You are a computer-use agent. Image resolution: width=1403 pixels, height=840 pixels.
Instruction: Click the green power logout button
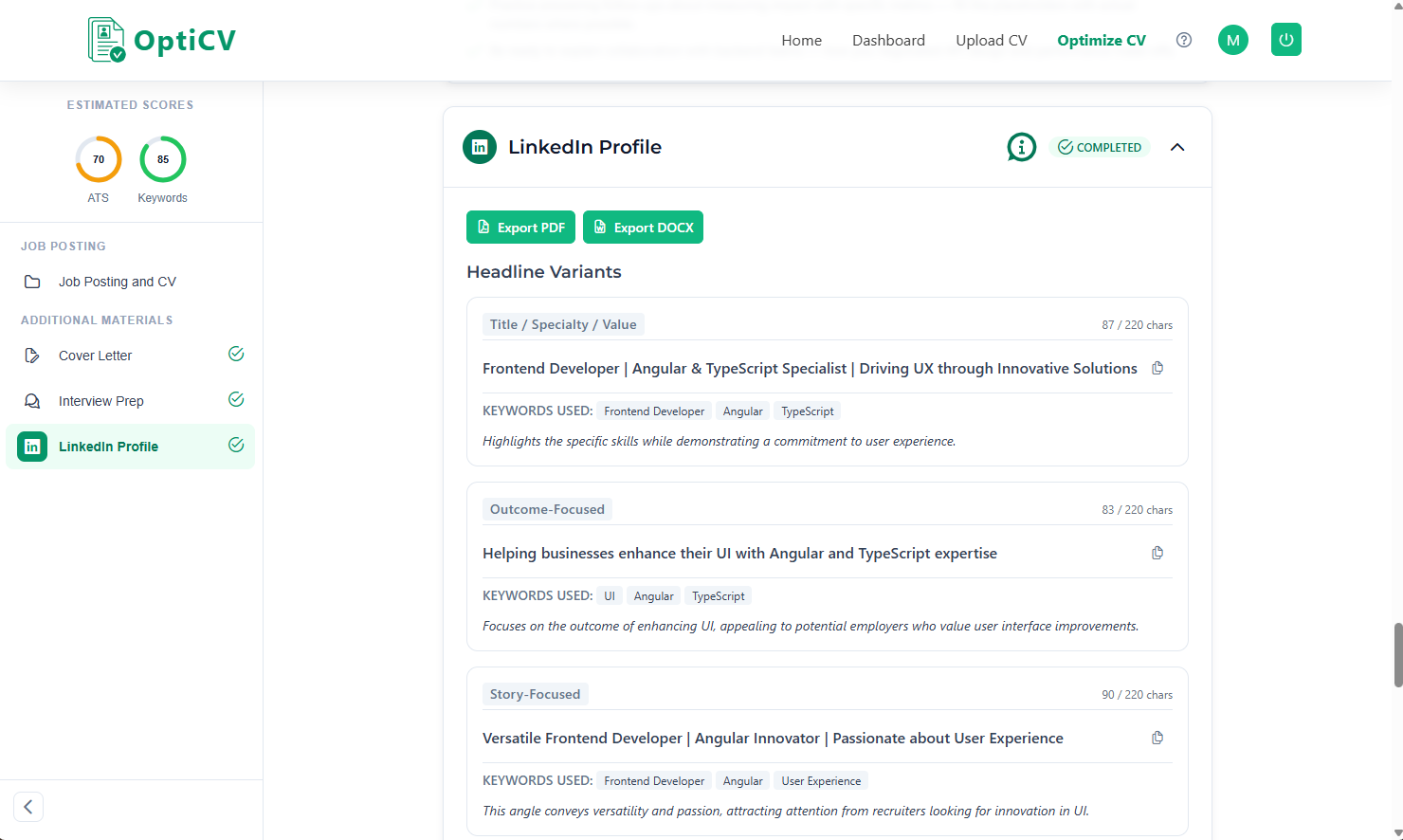tap(1286, 40)
